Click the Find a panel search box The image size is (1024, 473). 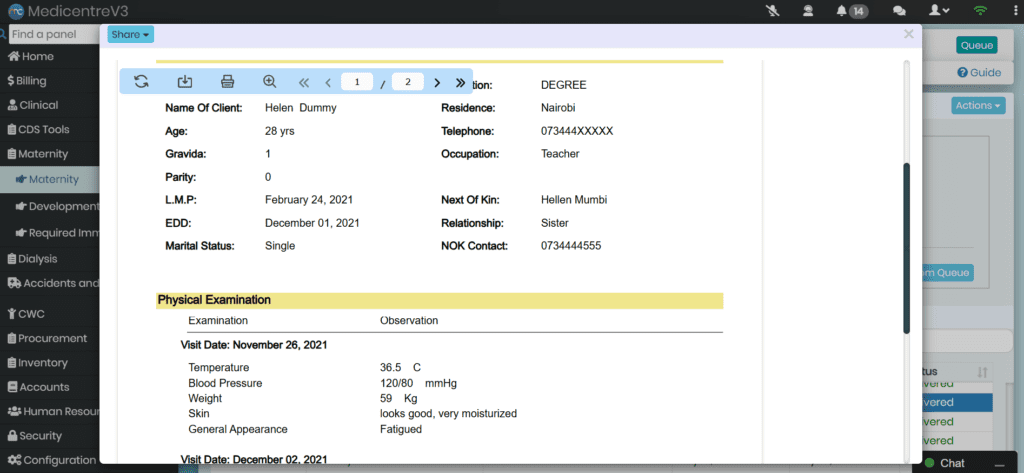[54, 34]
